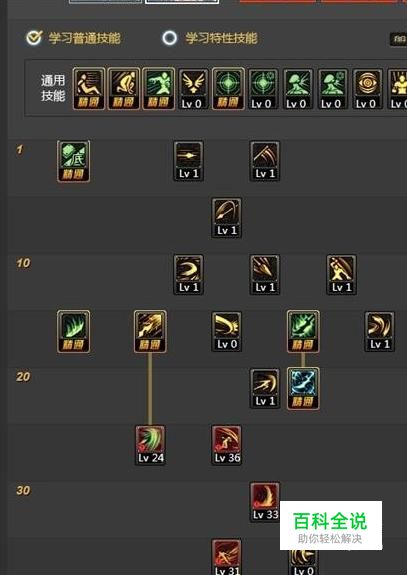Click the winged emblem Lv 0 skill
This screenshot has width=407, height=575.
point(193,89)
